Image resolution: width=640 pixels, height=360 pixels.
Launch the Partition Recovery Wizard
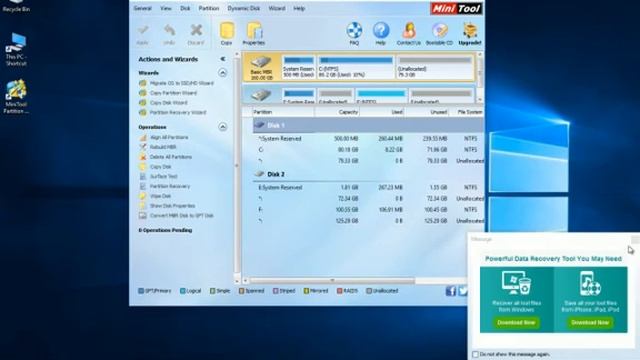coord(173,113)
